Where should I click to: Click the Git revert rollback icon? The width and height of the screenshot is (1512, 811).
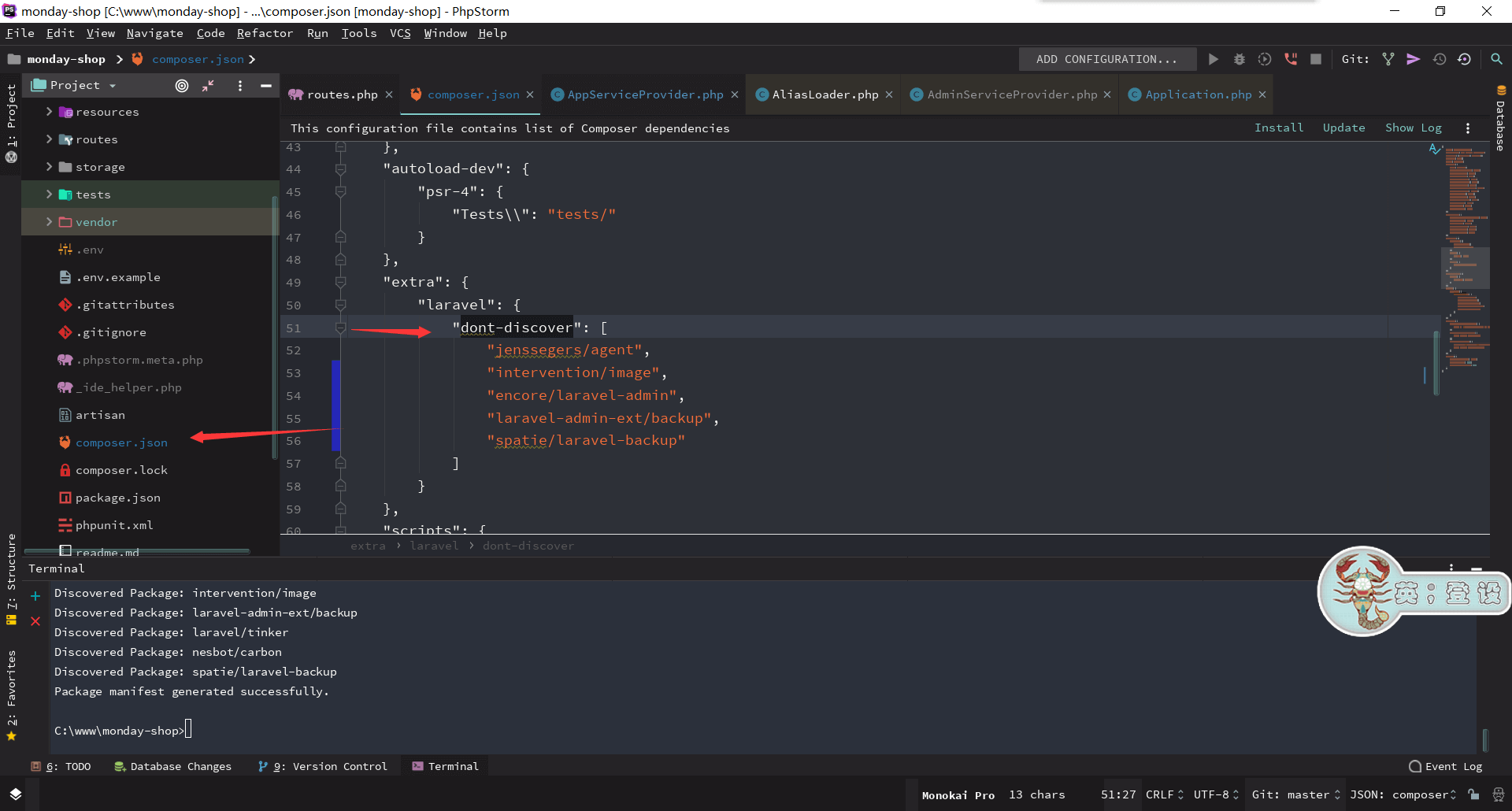point(1465,59)
